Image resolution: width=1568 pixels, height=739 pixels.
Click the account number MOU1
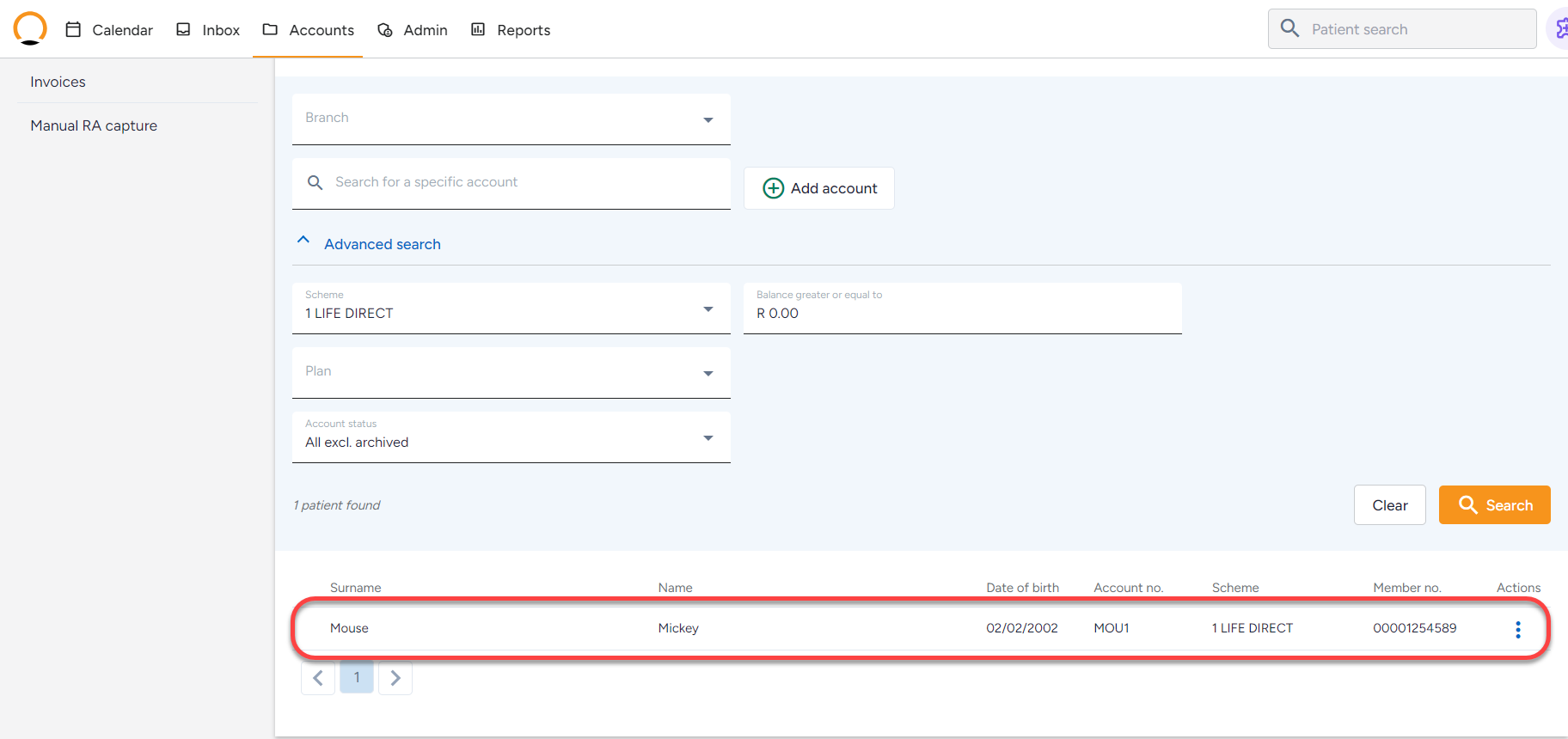click(1112, 628)
